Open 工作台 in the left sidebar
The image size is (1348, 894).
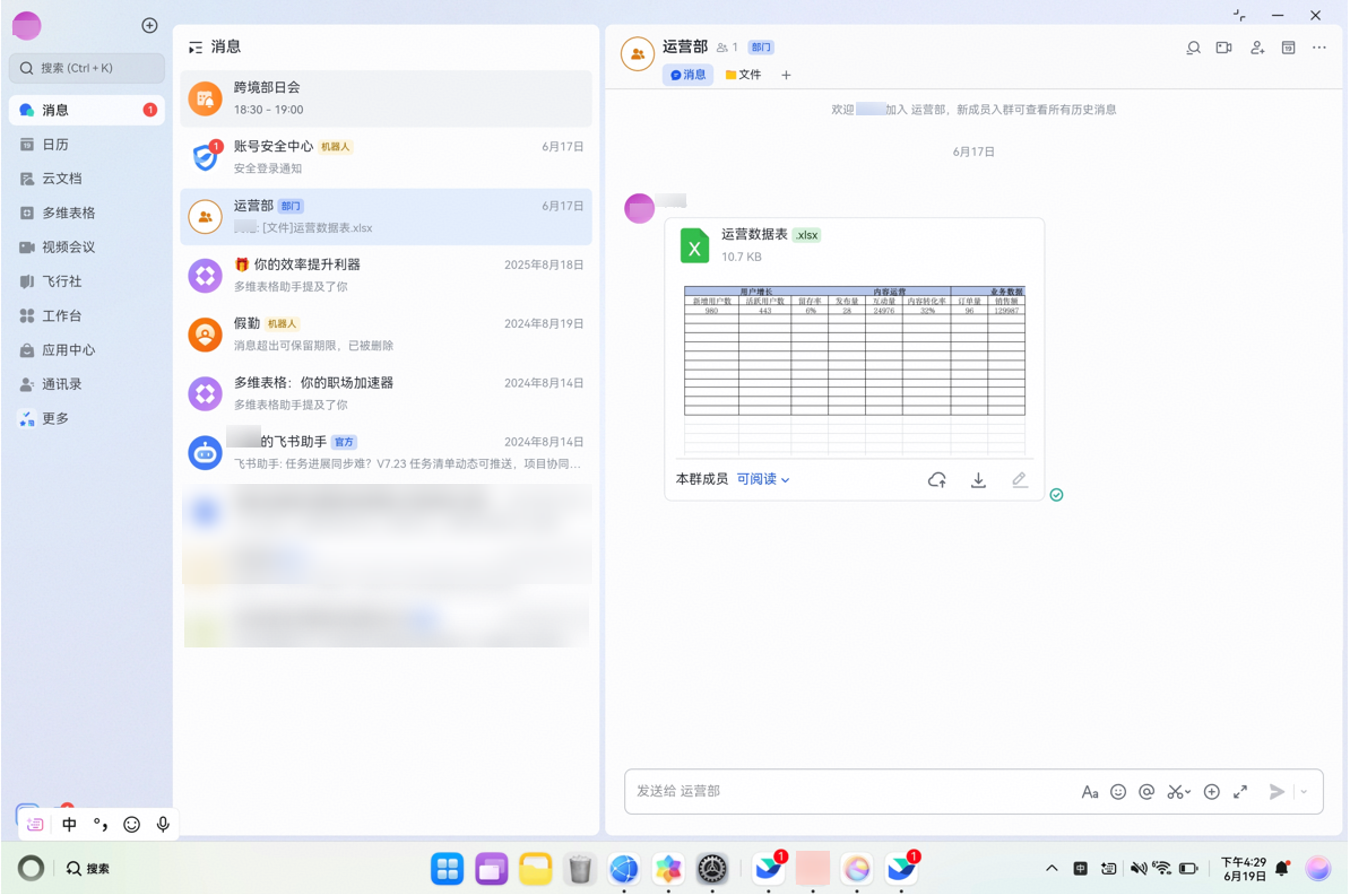click(87, 315)
